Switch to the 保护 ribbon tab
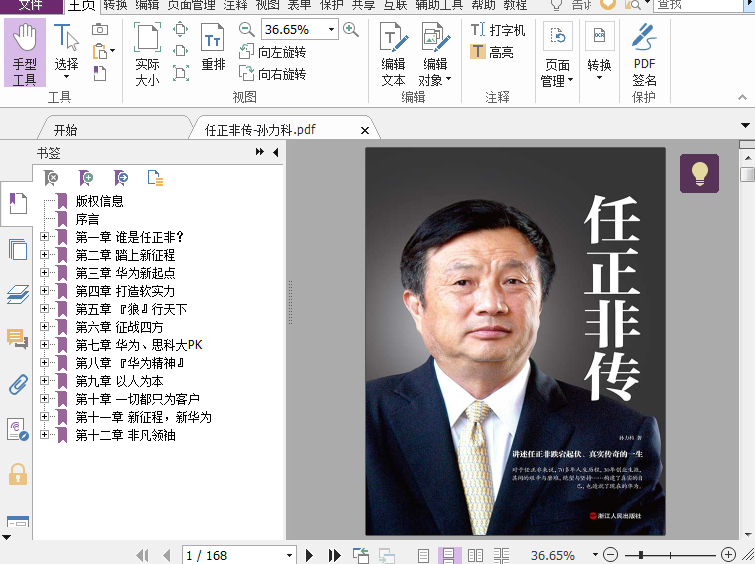755x564 pixels. [x=332, y=5]
